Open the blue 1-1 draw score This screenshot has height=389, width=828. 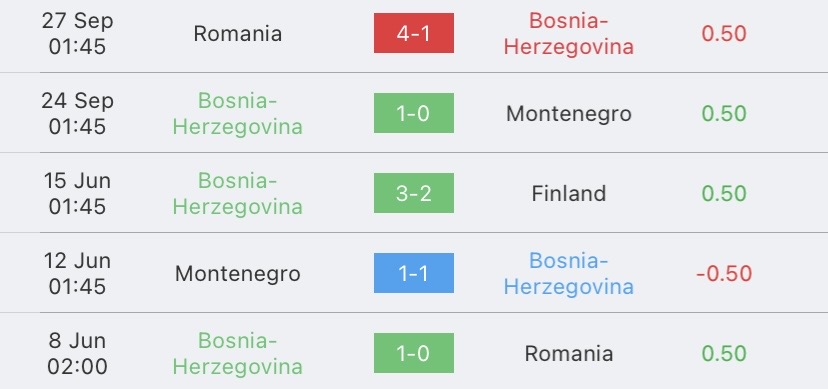pyautogui.click(x=413, y=273)
